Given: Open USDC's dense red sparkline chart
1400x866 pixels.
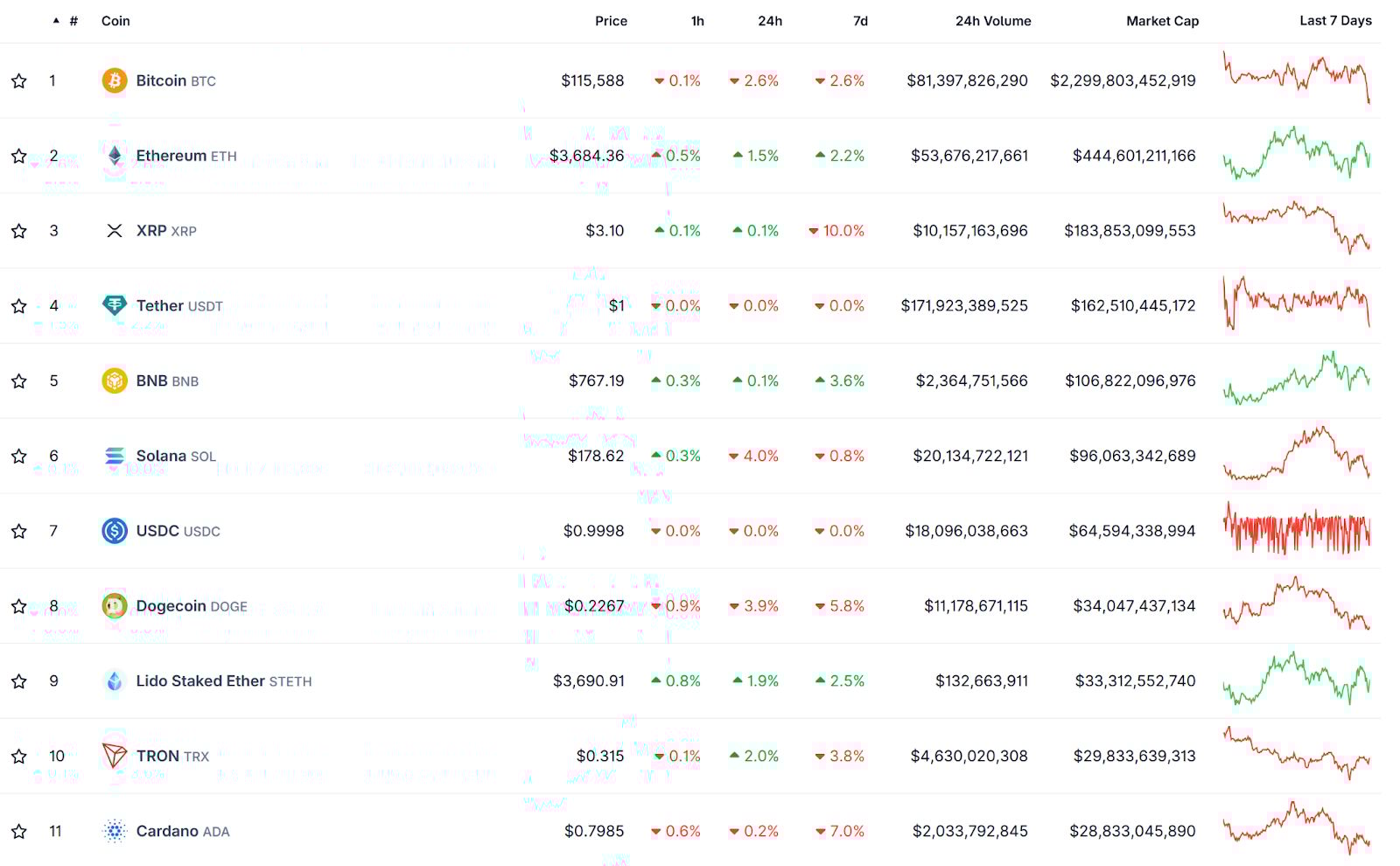Looking at the screenshot, I should click(1297, 528).
